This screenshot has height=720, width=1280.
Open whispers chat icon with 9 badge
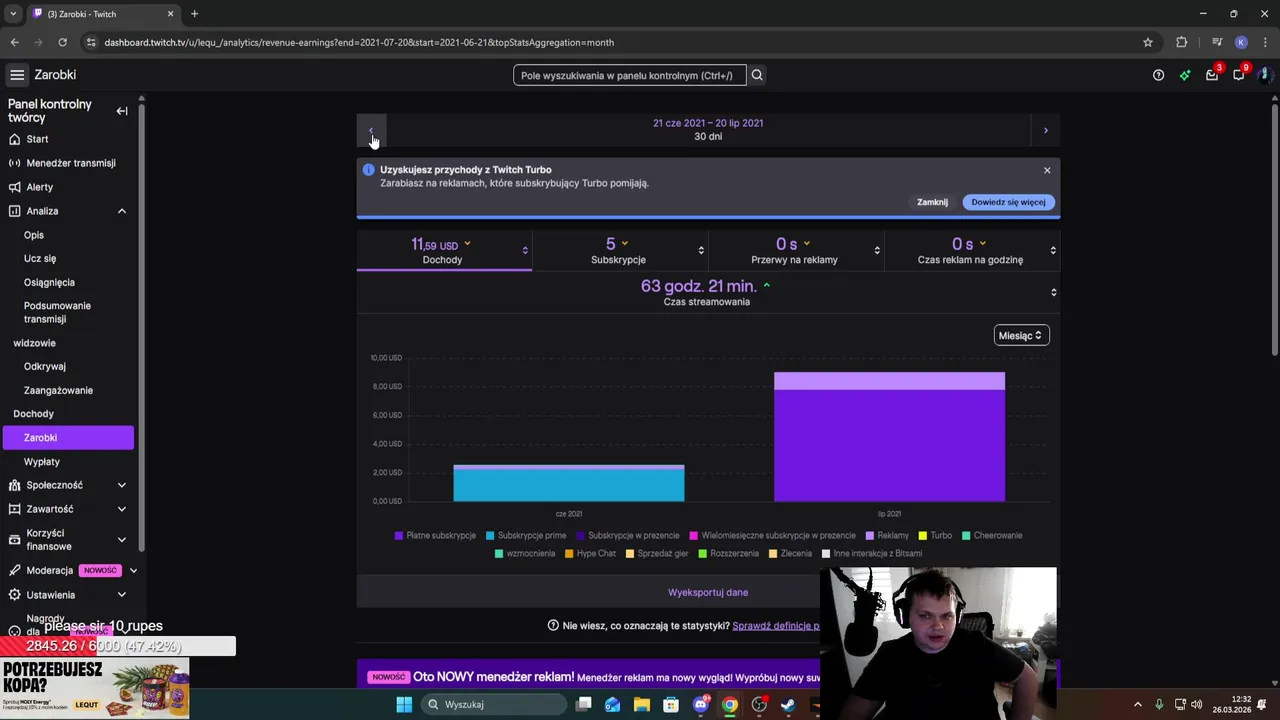point(1239,75)
